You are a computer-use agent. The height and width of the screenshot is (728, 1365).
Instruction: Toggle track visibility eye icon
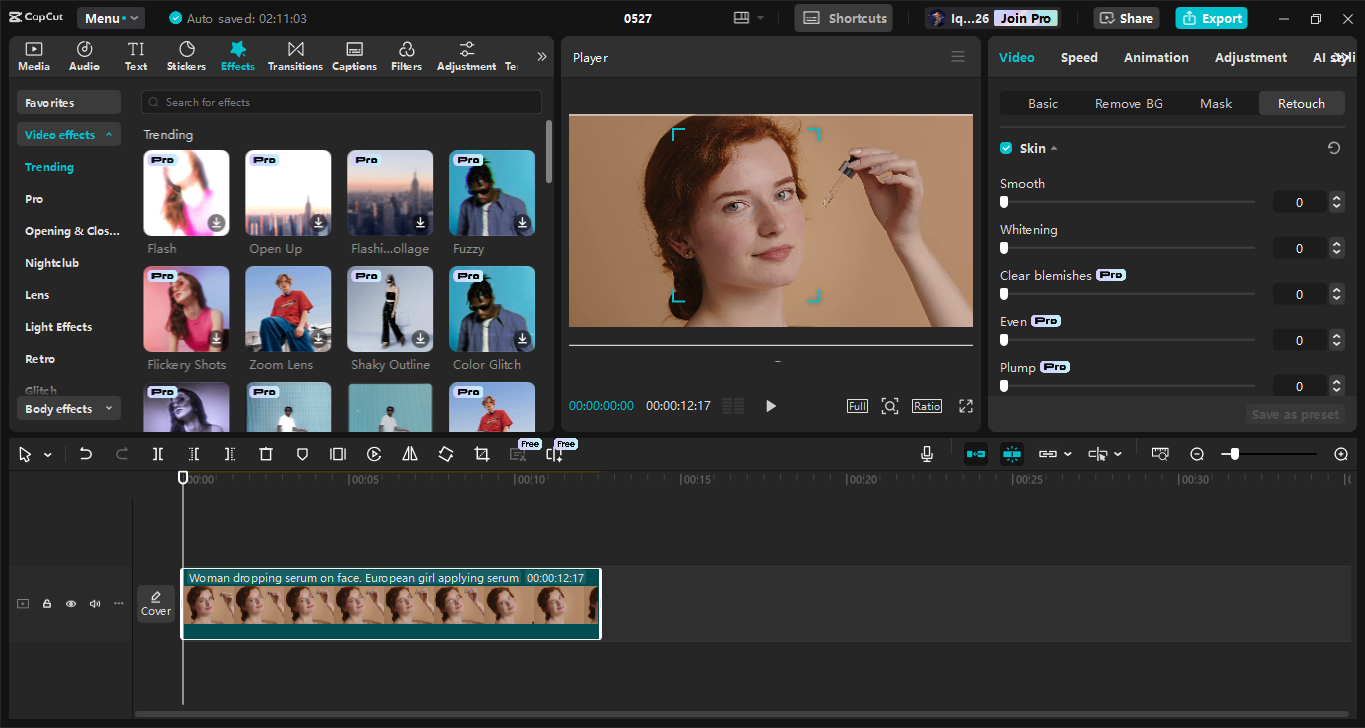click(71, 604)
